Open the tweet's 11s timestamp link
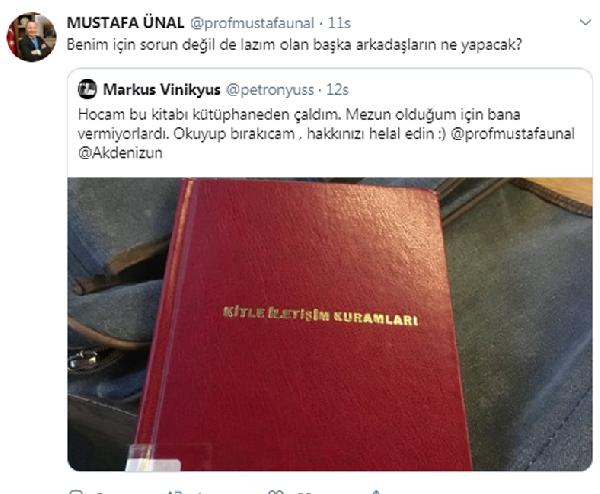 339,23
